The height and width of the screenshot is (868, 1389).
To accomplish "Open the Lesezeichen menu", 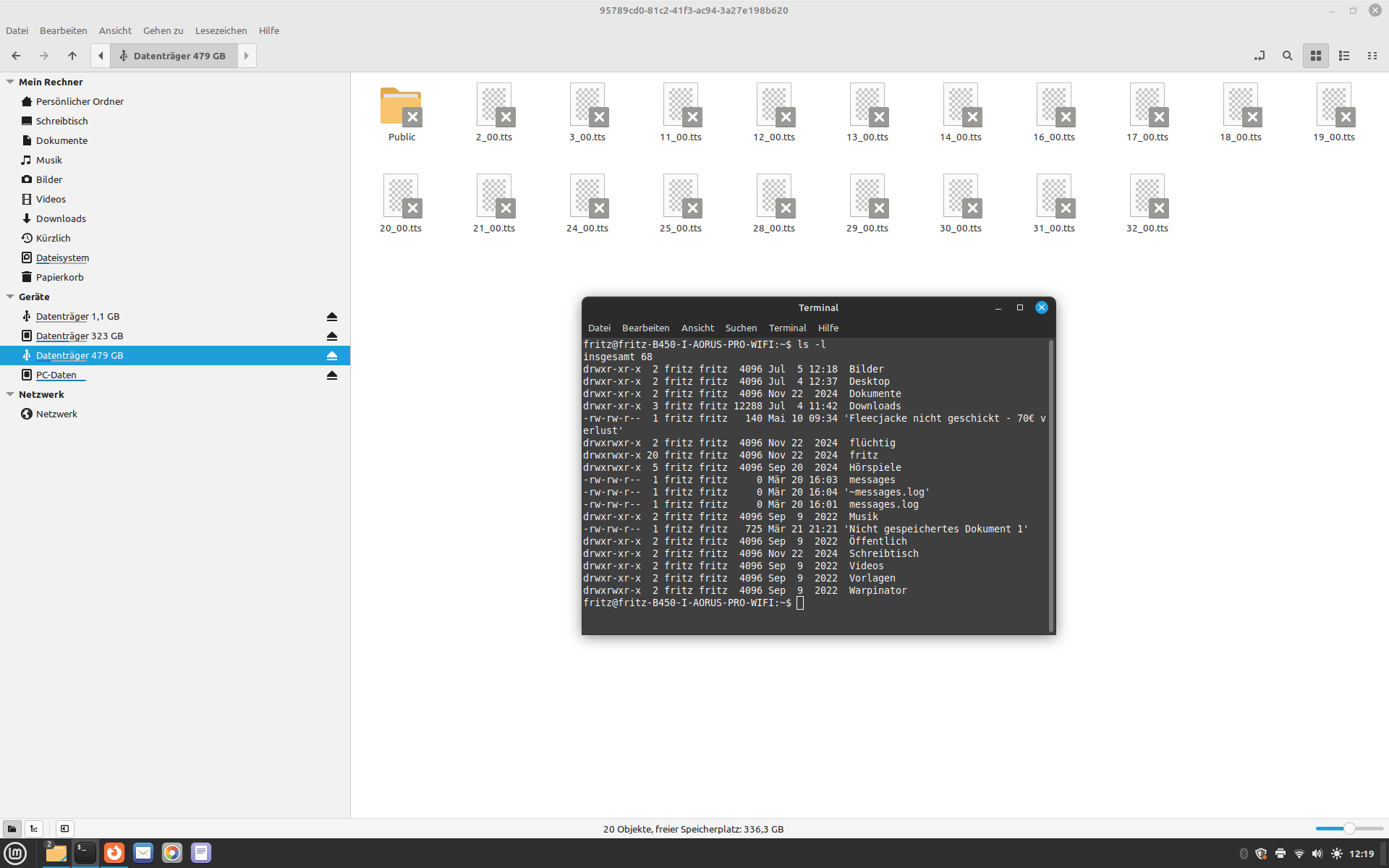I will click(221, 30).
